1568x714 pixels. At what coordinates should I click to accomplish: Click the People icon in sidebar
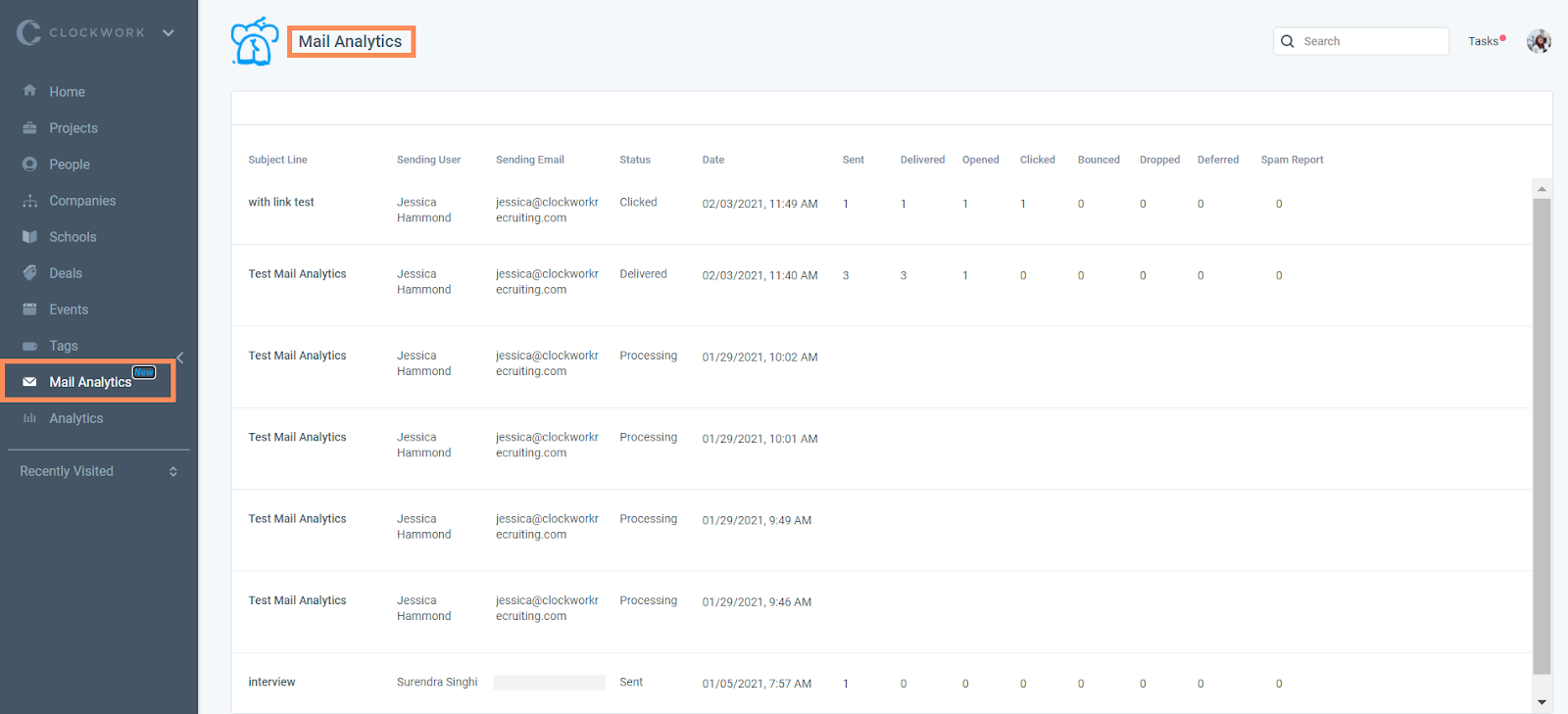point(29,164)
